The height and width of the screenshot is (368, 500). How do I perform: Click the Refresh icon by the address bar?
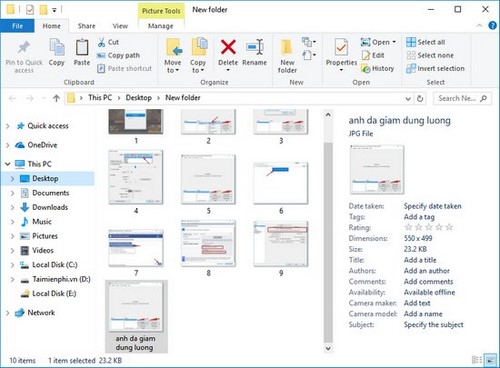420,98
